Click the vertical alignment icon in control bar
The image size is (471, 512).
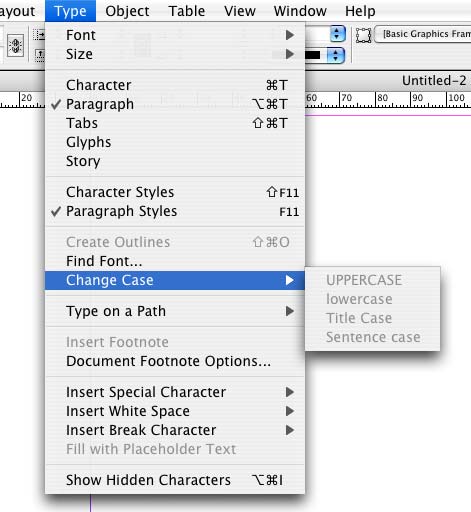[x=15, y=45]
